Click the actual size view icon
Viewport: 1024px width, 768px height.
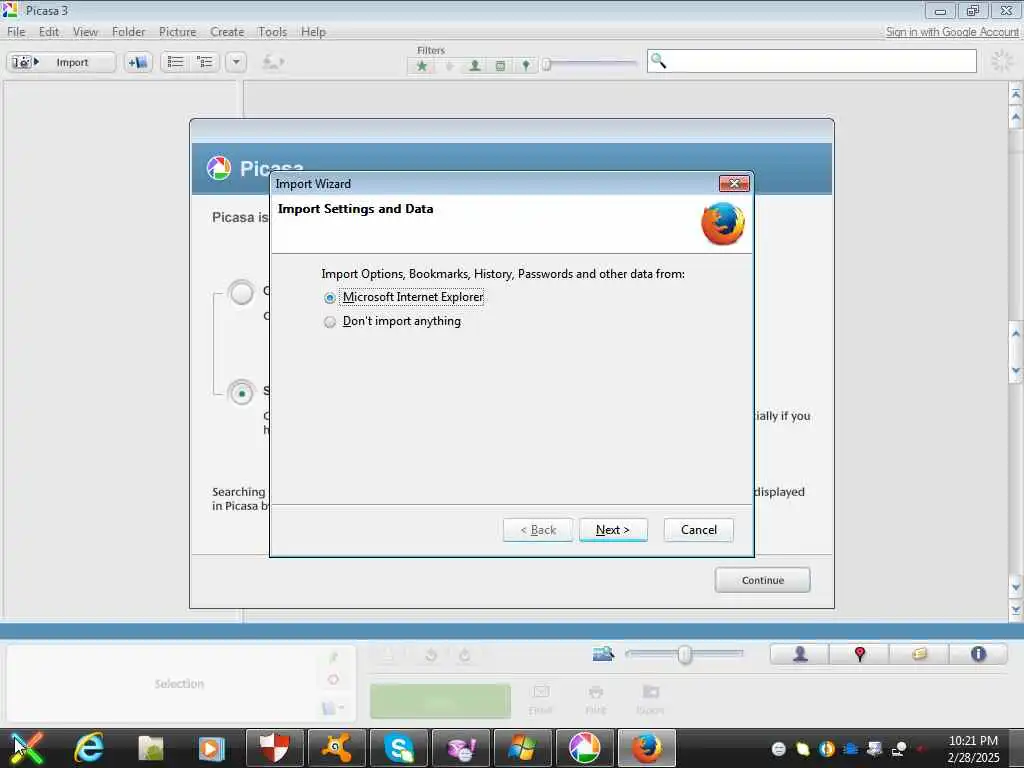603,654
